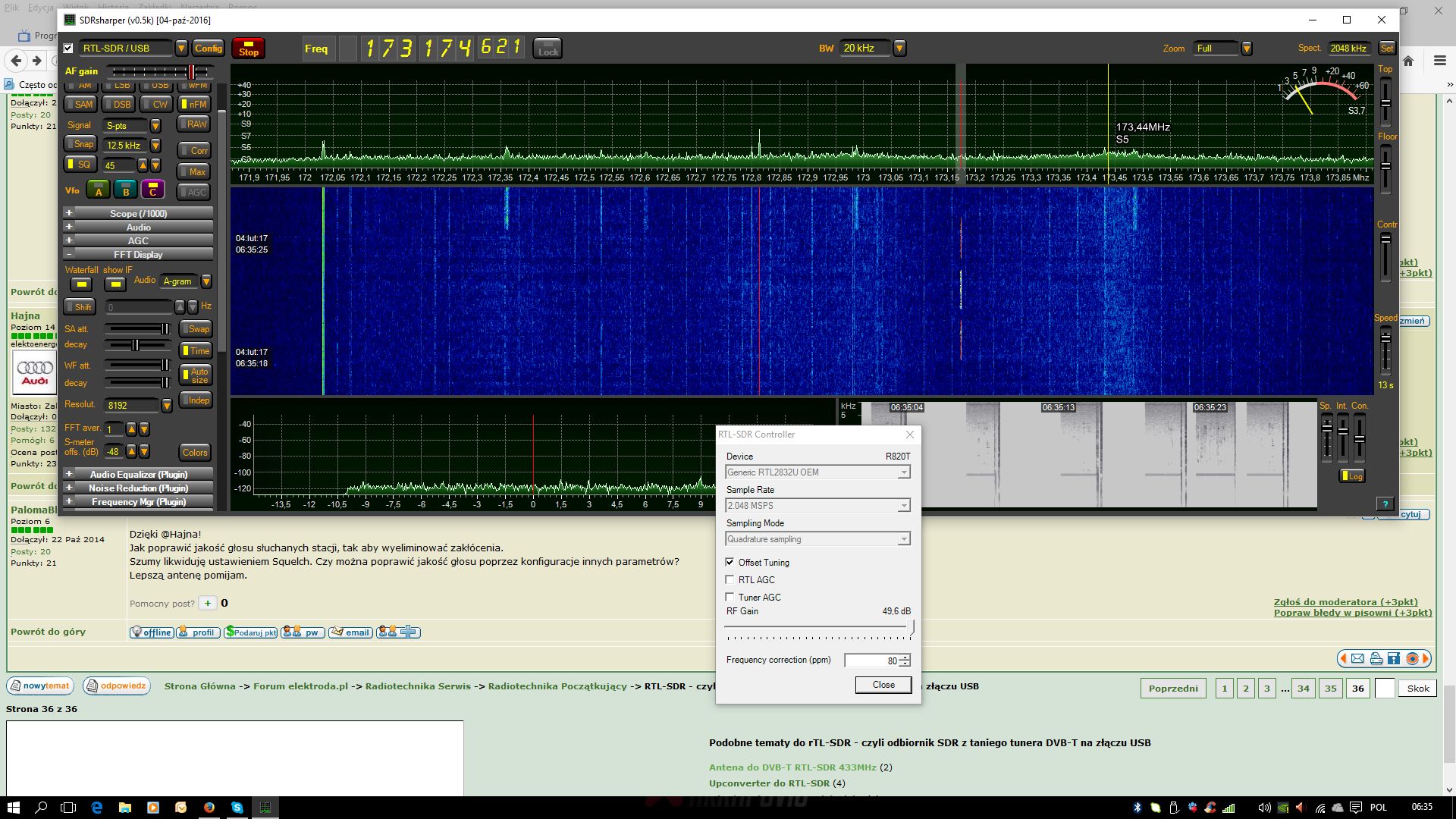1456x819 pixels.
Task: Click the 'odpowiedz' reply button
Action: point(116,686)
